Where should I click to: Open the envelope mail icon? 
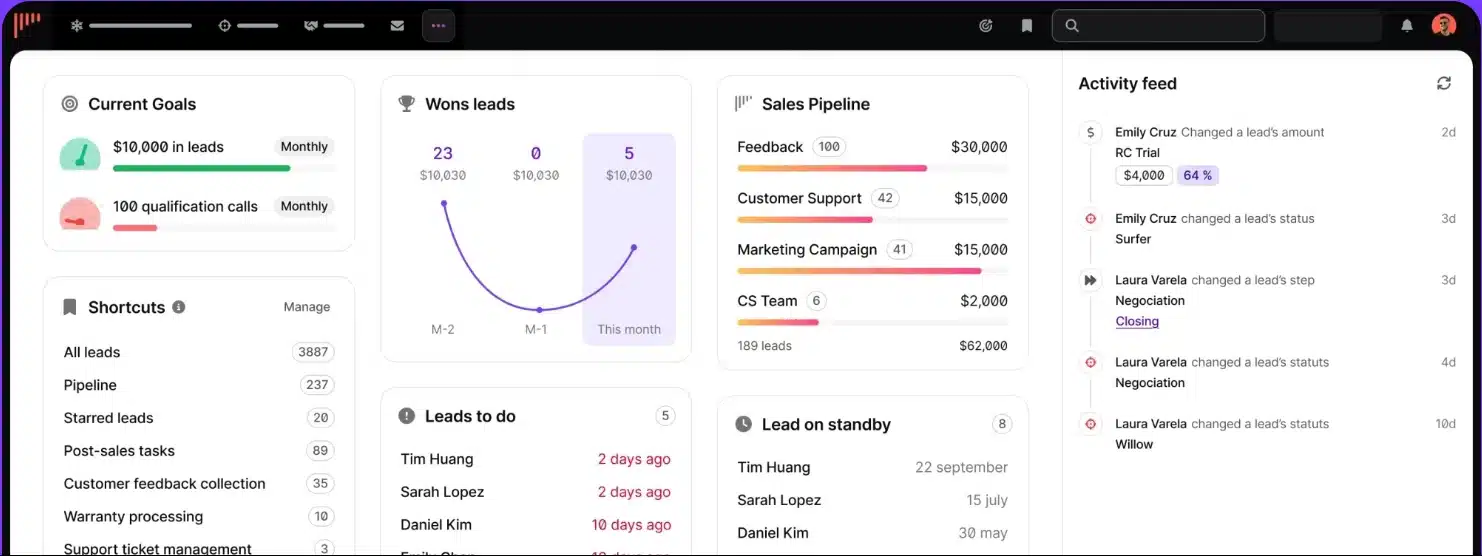397,26
